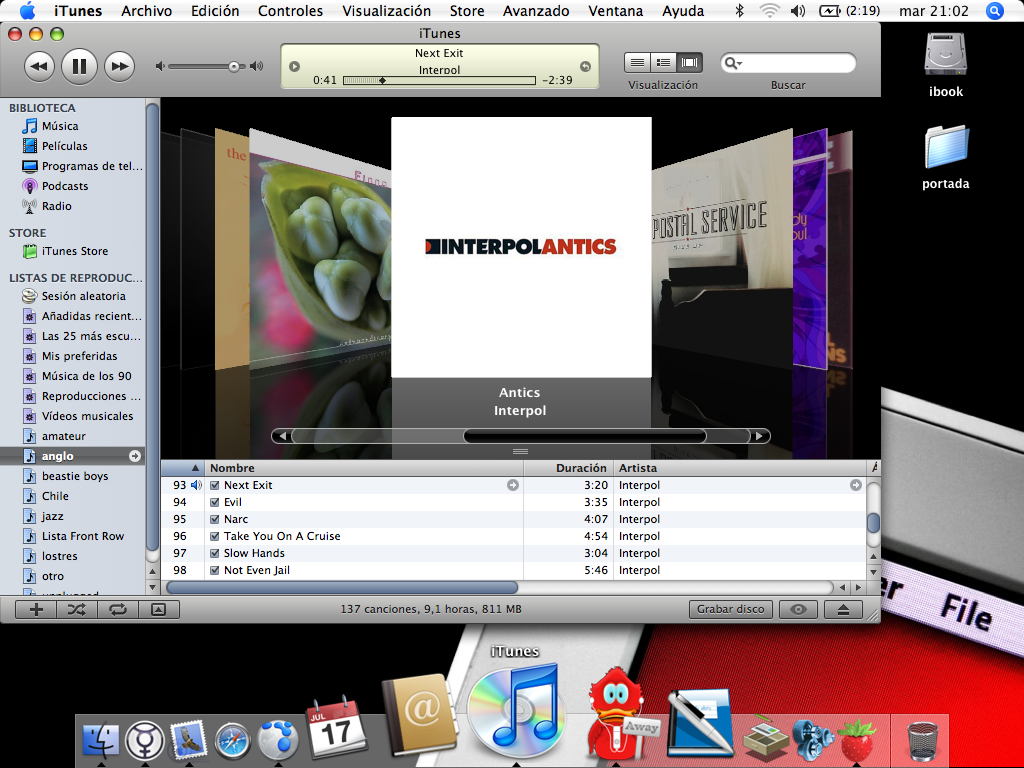Pause playback with the pause button
The height and width of the screenshot is (768, 1024).
(79, 67)
